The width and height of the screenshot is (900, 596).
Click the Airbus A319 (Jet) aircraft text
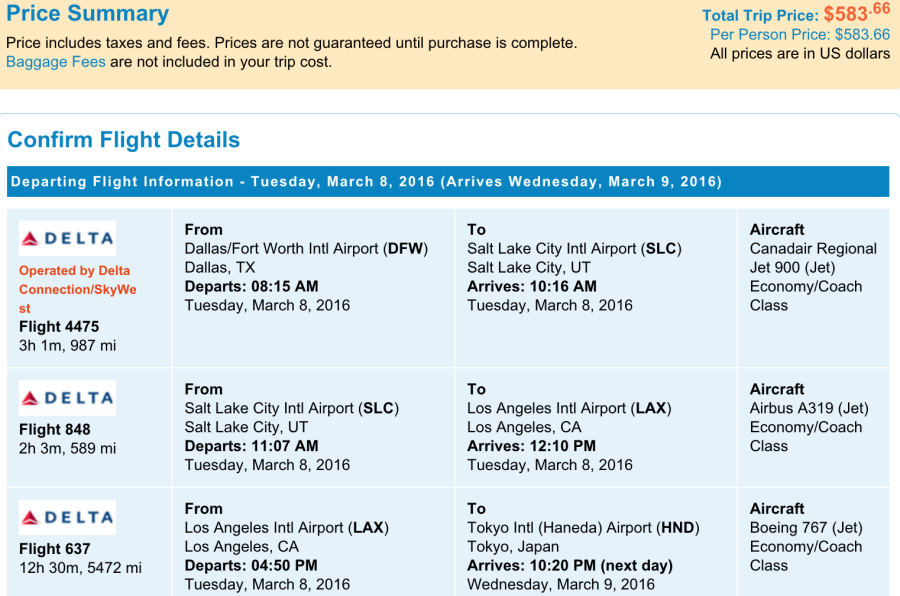[x=809, y=408]
